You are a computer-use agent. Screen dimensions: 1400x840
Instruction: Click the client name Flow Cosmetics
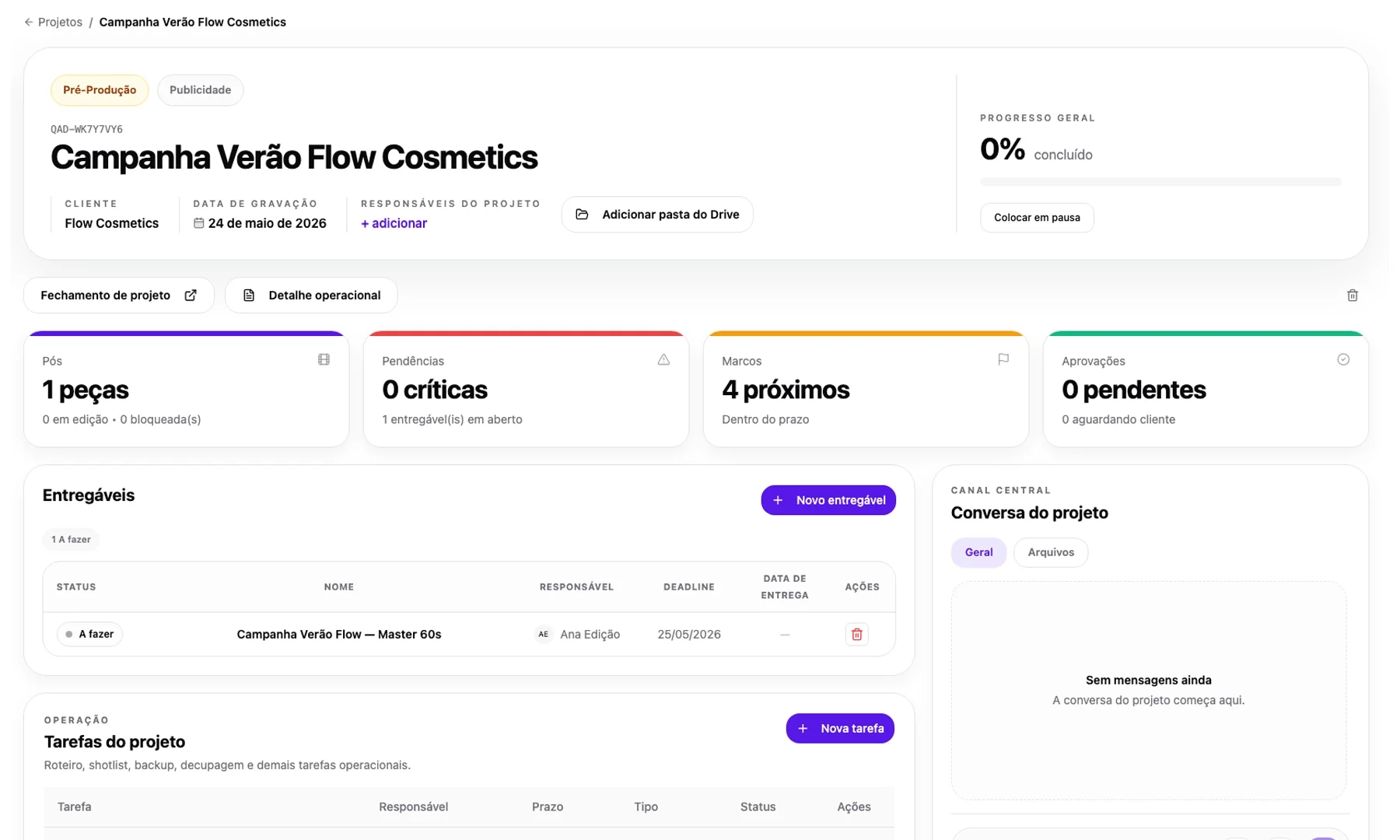[111, 223]
